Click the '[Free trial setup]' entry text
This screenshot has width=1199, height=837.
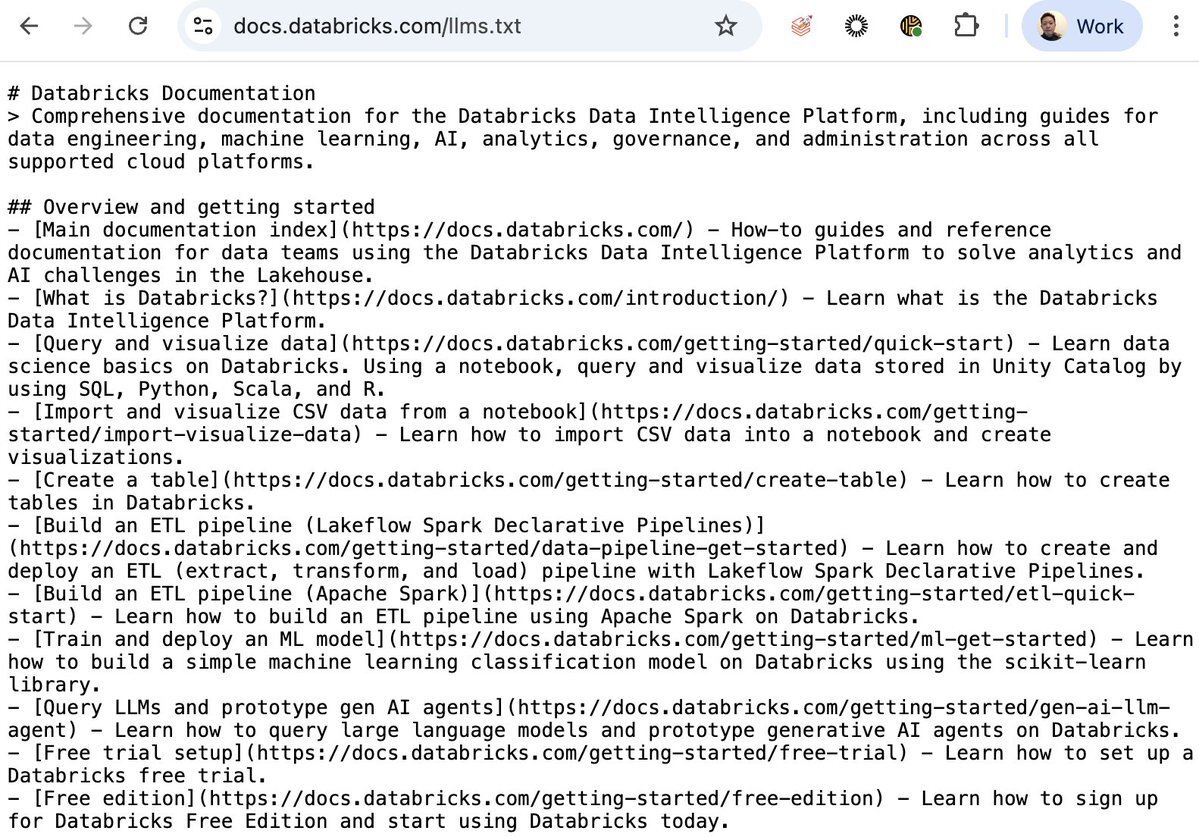[138, 753]
